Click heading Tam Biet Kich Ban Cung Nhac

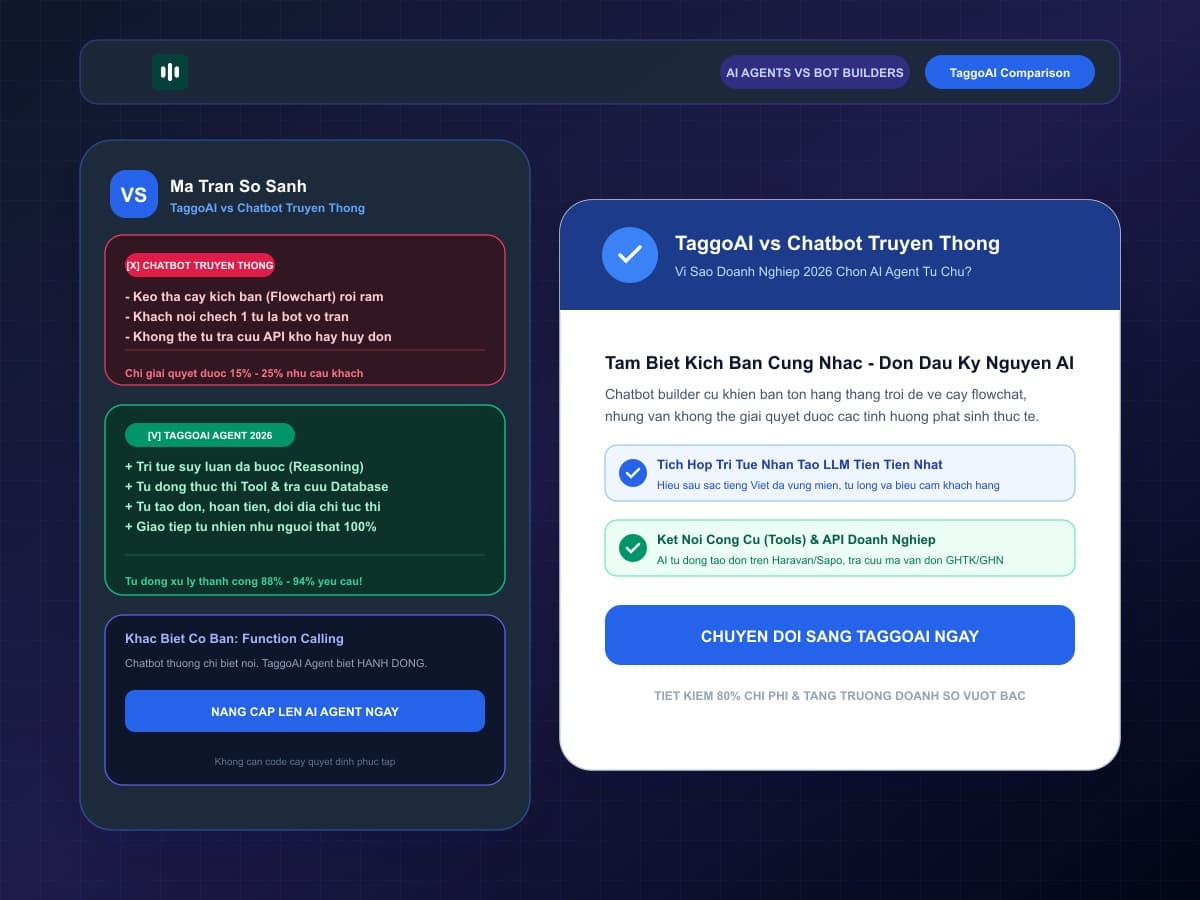[840, 363]
